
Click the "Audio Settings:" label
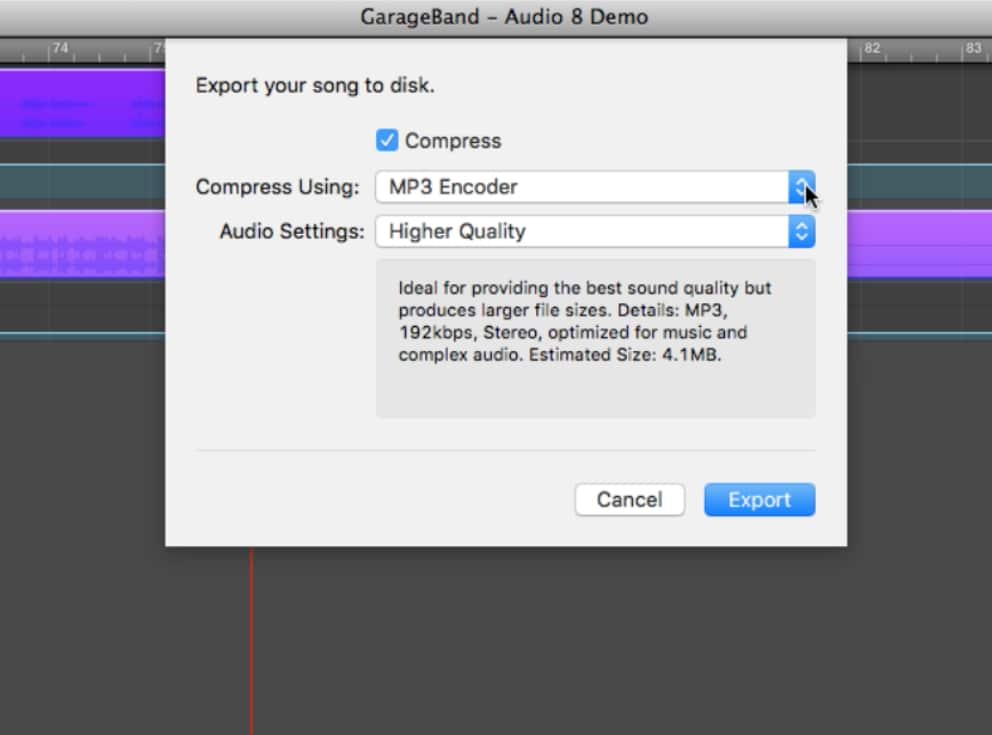coord(292,232)
